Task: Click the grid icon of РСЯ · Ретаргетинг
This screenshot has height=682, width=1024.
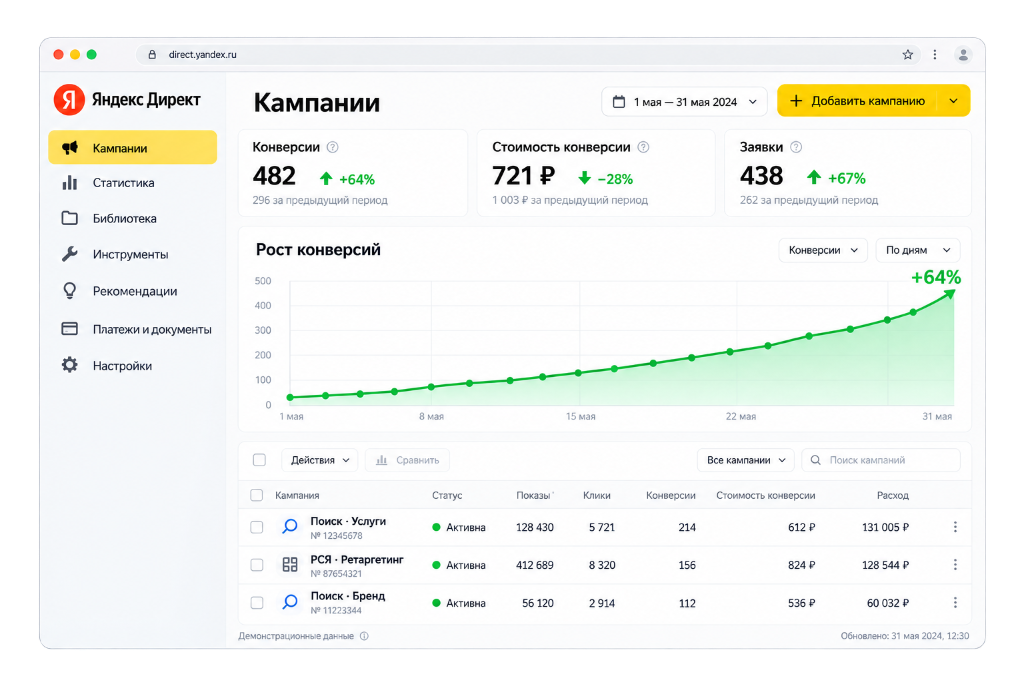Action: click(290, 564)
